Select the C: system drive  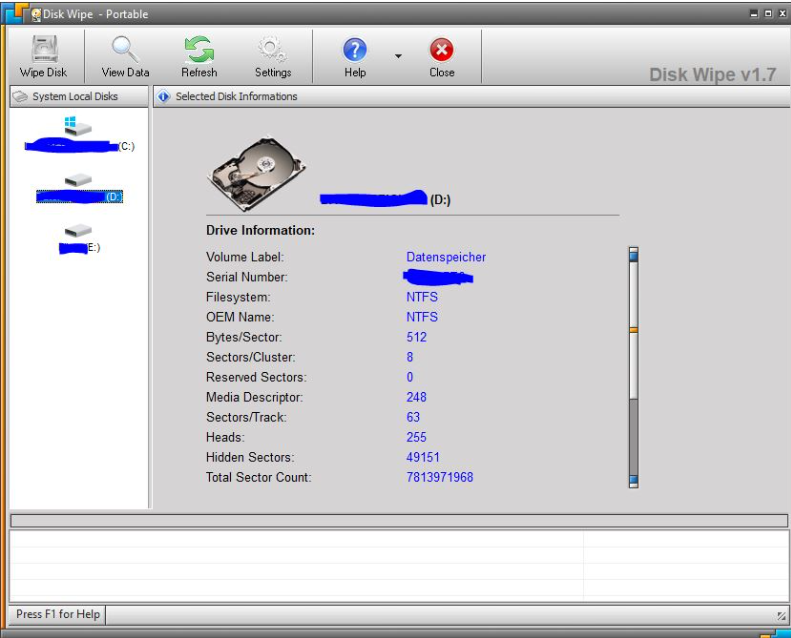click(x=79, y=135)
